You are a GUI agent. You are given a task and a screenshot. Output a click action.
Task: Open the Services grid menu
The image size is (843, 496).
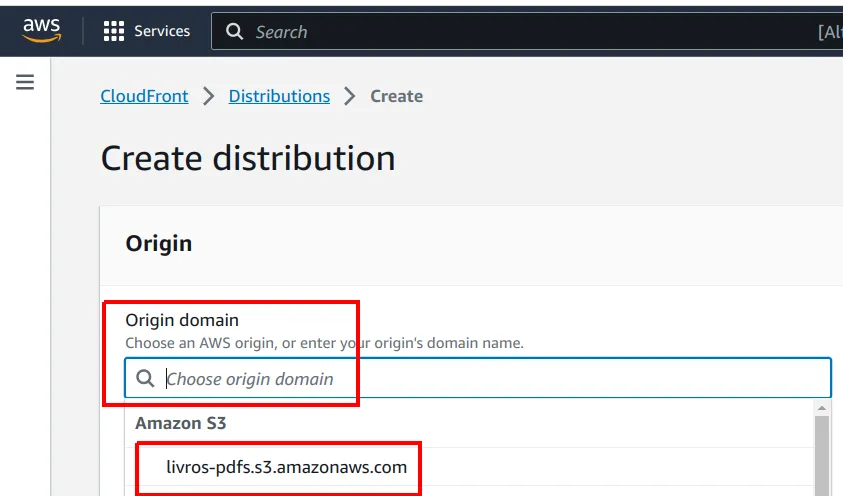(113, 31)
